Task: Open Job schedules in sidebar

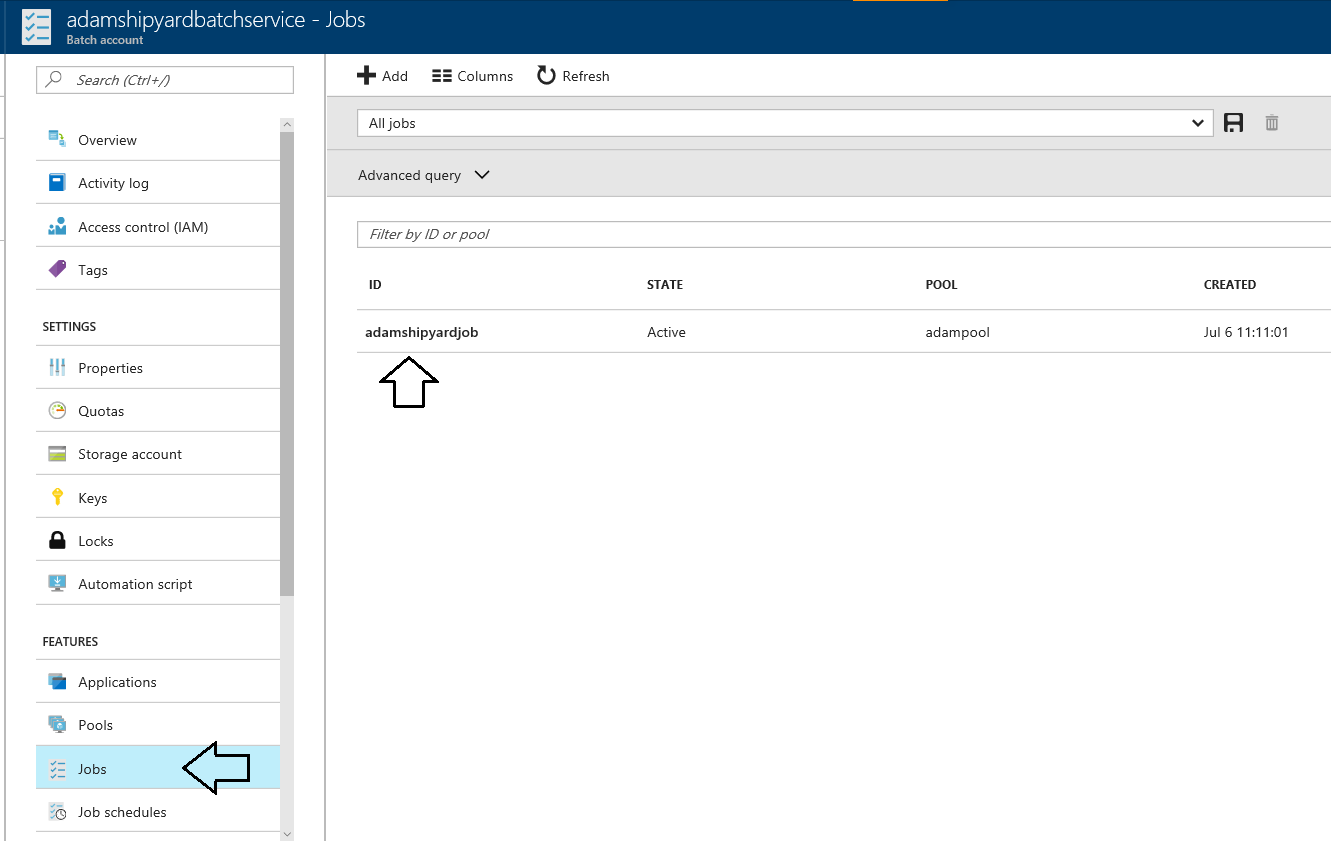Action: click(158, 812)
